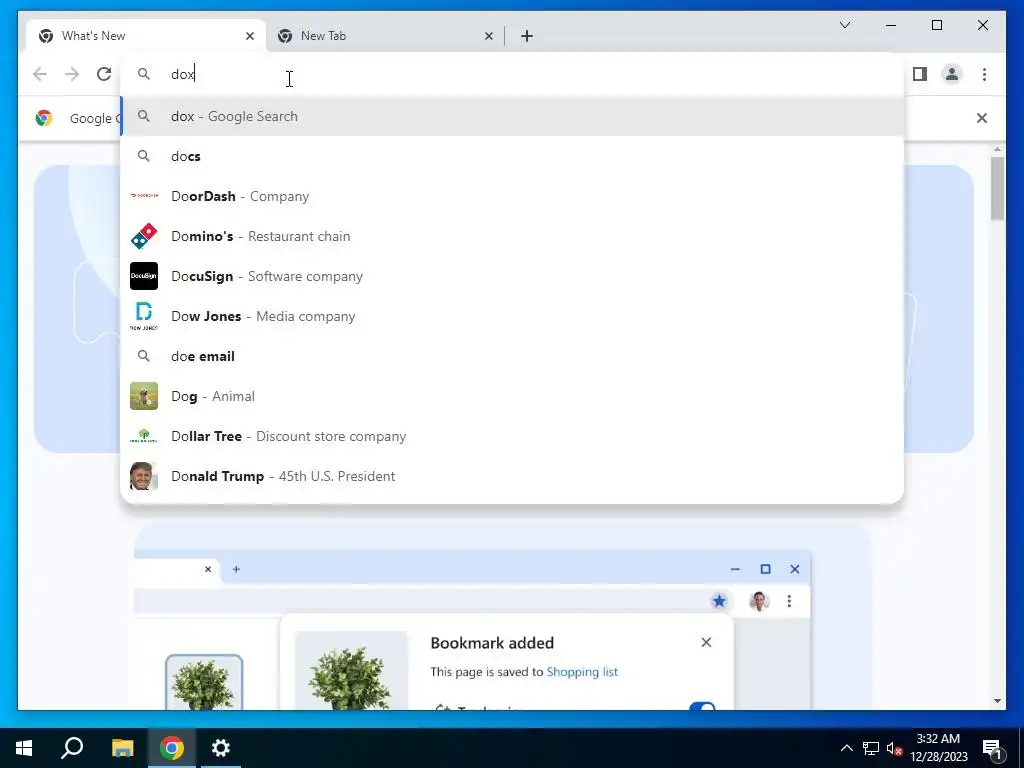Open a new tab with plus icon

pyautogui.click(x=527, y=36)
